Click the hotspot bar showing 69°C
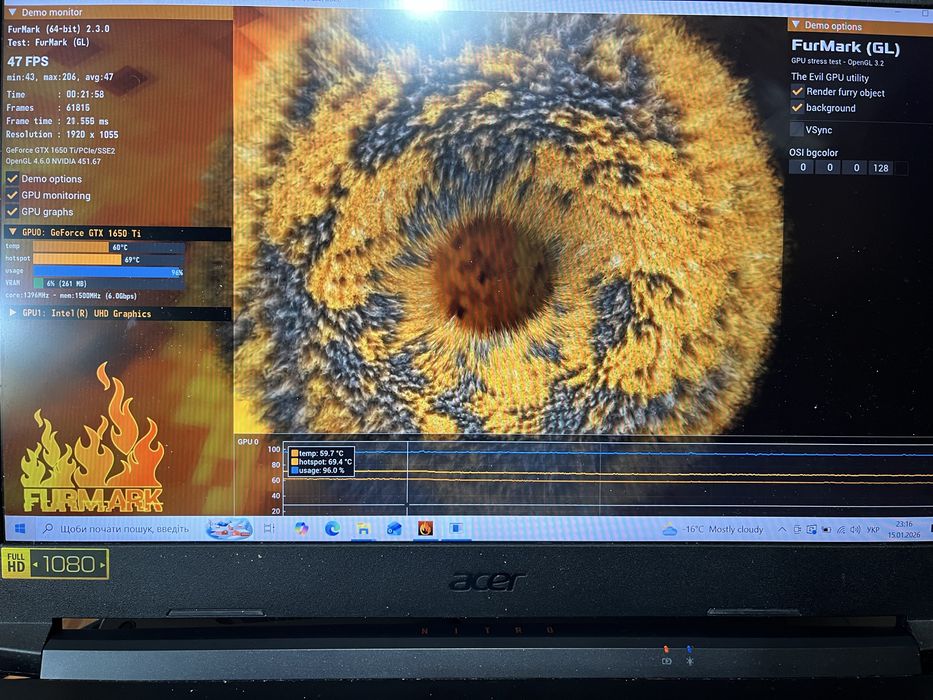The image size is (933, 700). (x=108, y=260)
